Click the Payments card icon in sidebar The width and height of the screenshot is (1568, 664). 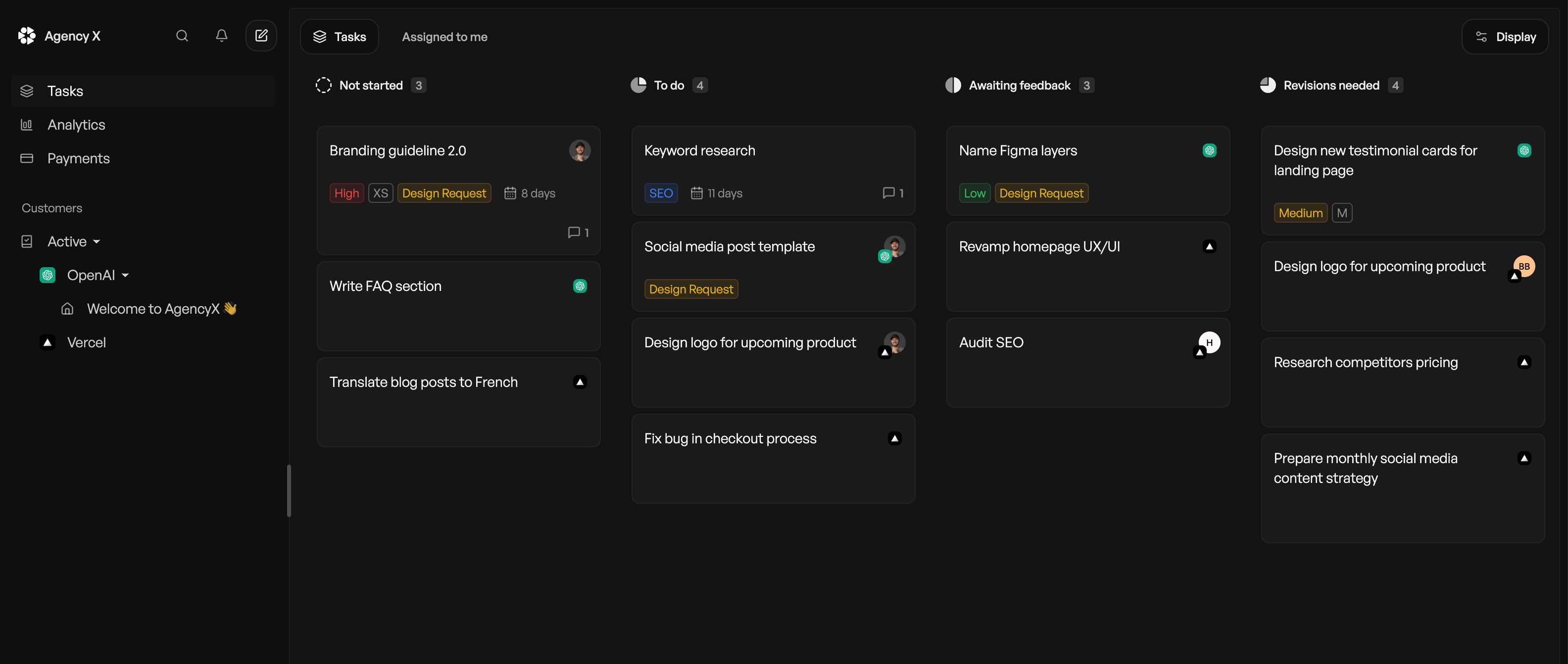[27, 158]
